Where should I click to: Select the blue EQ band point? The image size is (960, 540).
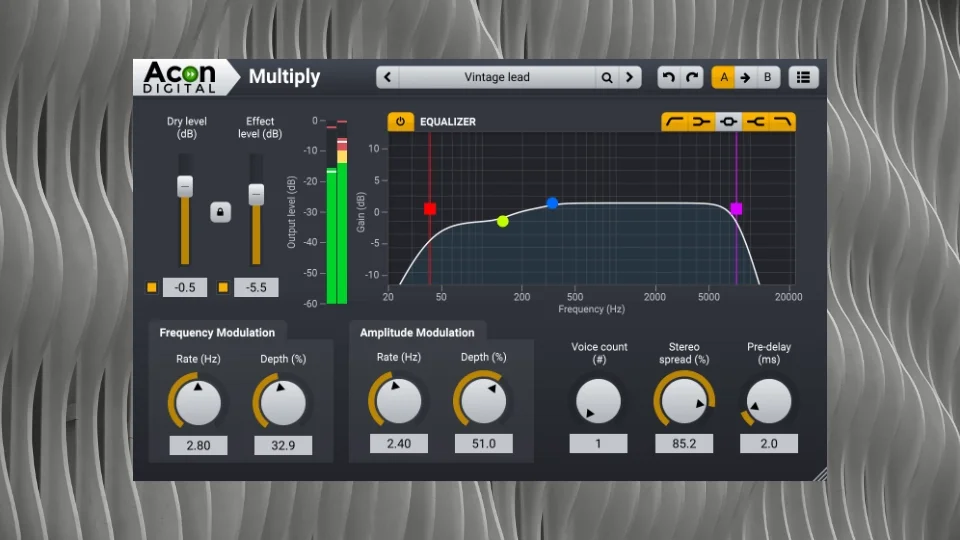552,203
